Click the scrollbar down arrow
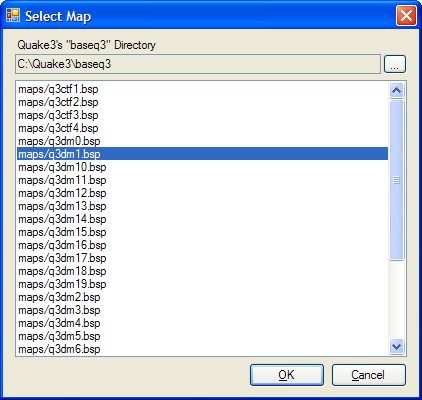Image resolution: width=422 pixels, height=400 pixels. pyautogui.click(x=396, y=347)
